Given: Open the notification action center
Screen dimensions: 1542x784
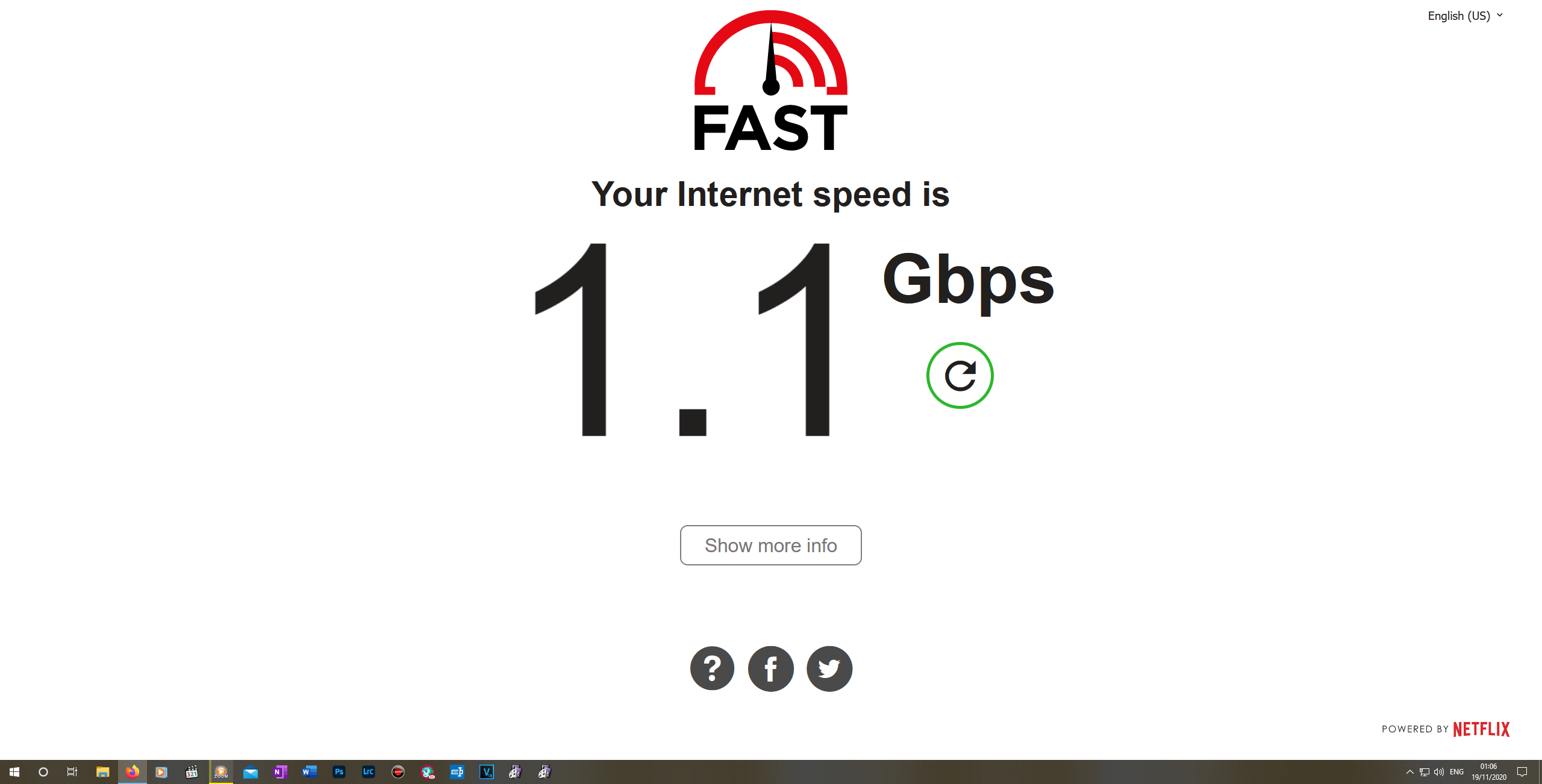Looking at the screenshot, I should coord(1522,772).
